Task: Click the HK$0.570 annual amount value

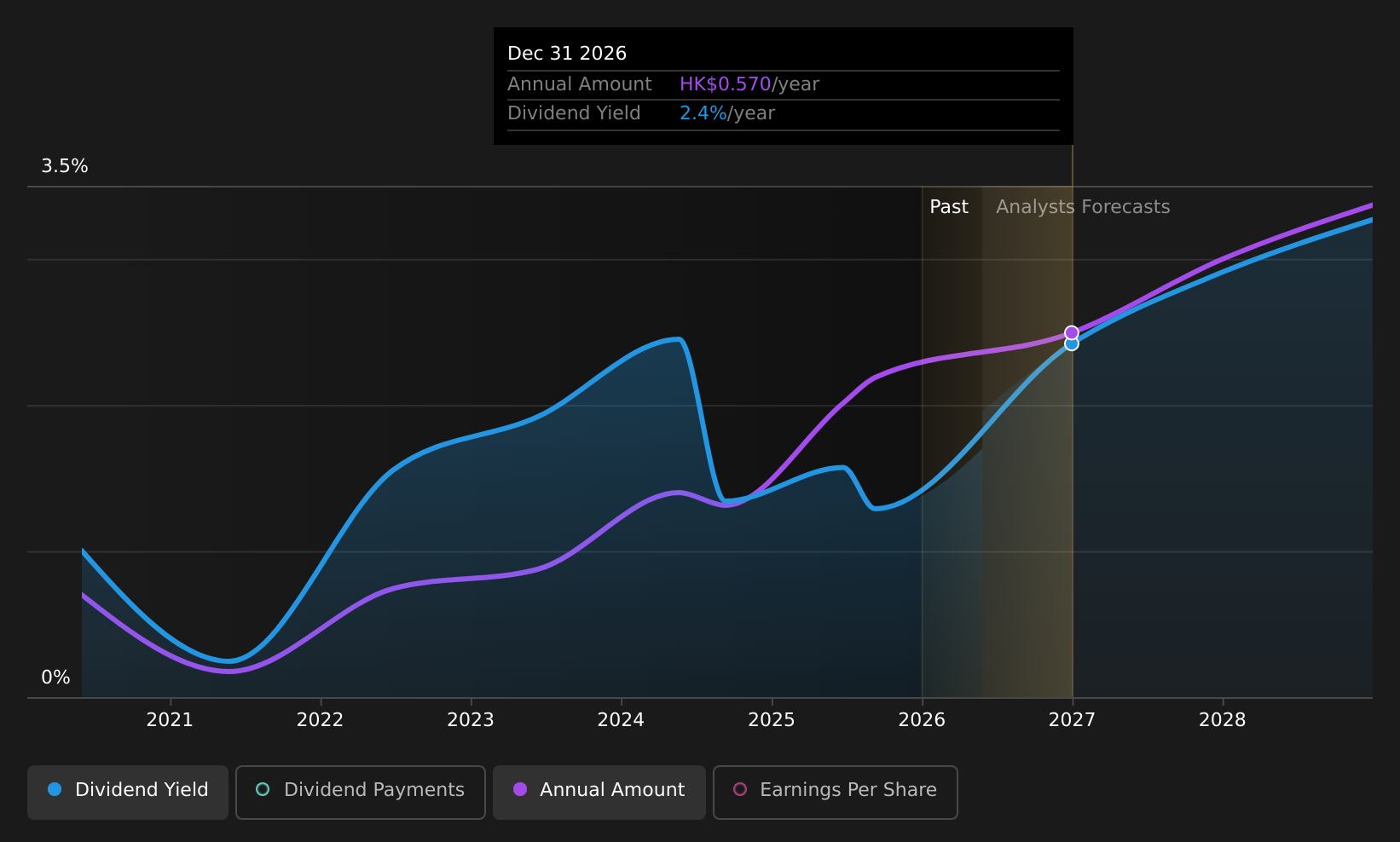Action: click(x=726, y=84)
